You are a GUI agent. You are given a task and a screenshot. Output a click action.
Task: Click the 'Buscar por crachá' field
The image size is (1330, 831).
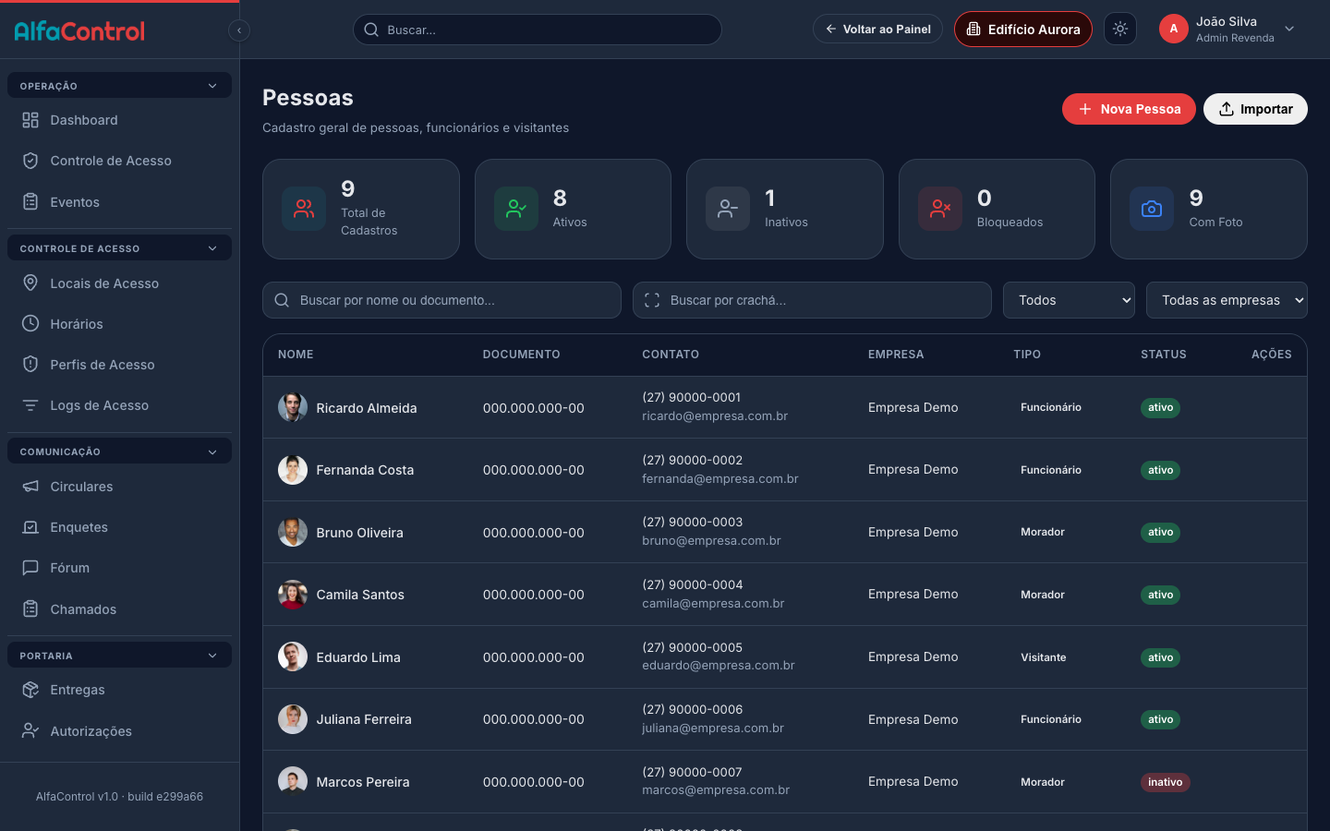tap(812, 300)
